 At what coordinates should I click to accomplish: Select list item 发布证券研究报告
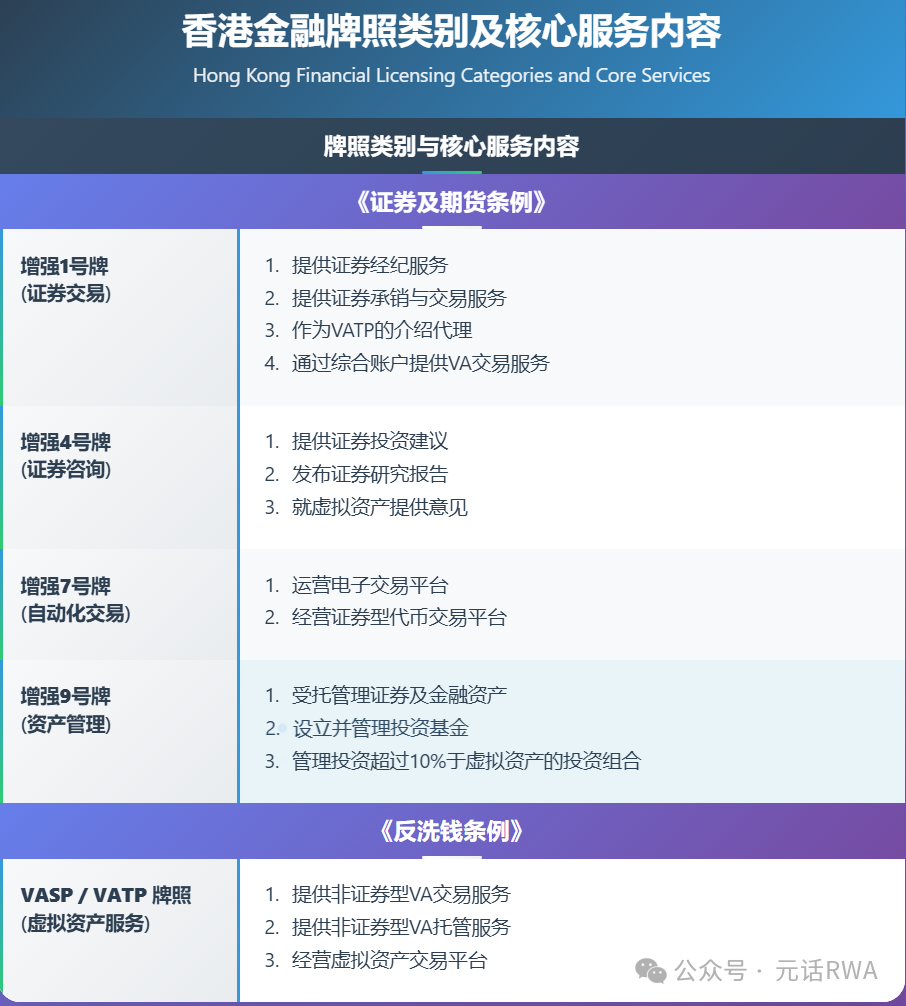click(x=370, y=474)
